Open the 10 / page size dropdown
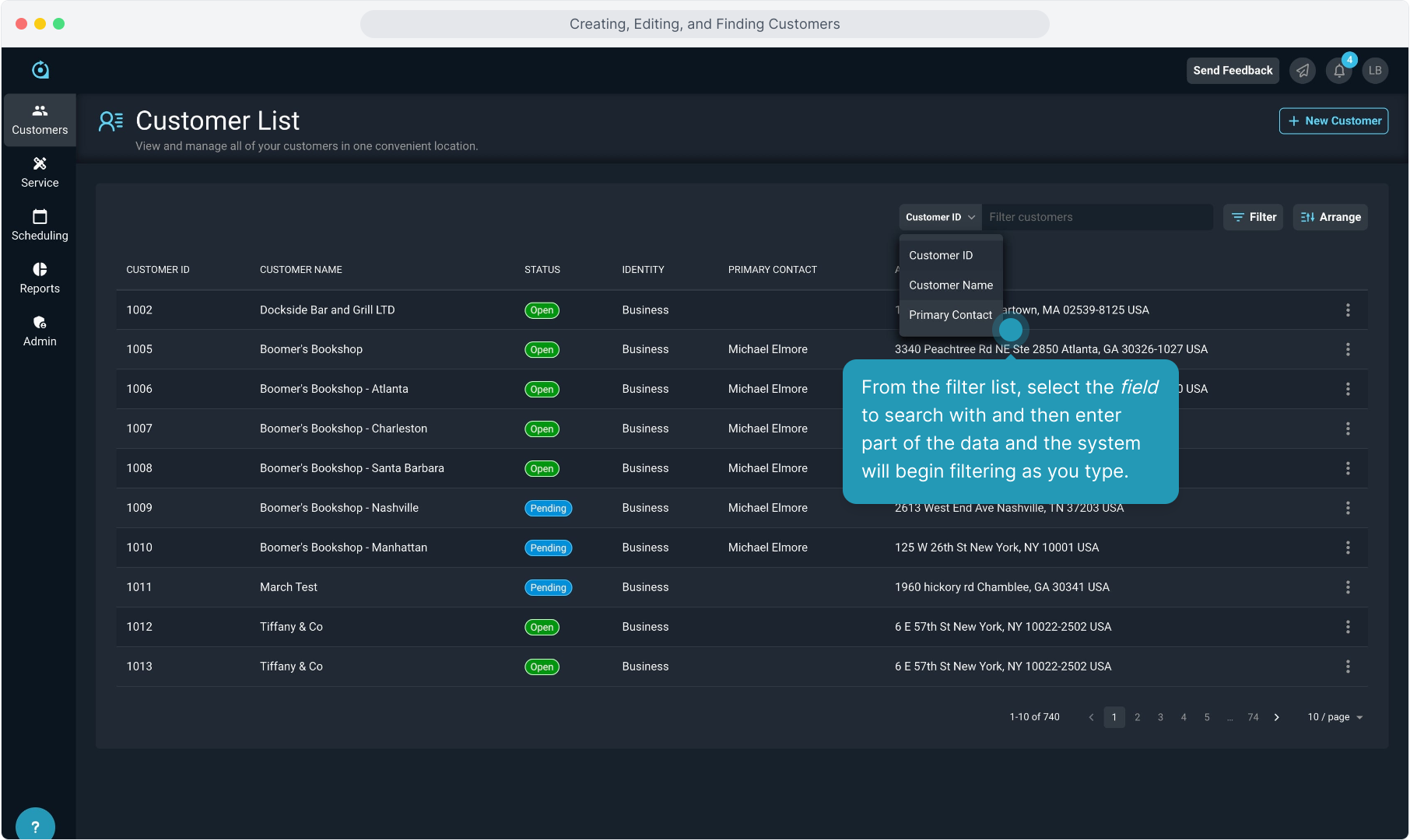 point(1335,717)
